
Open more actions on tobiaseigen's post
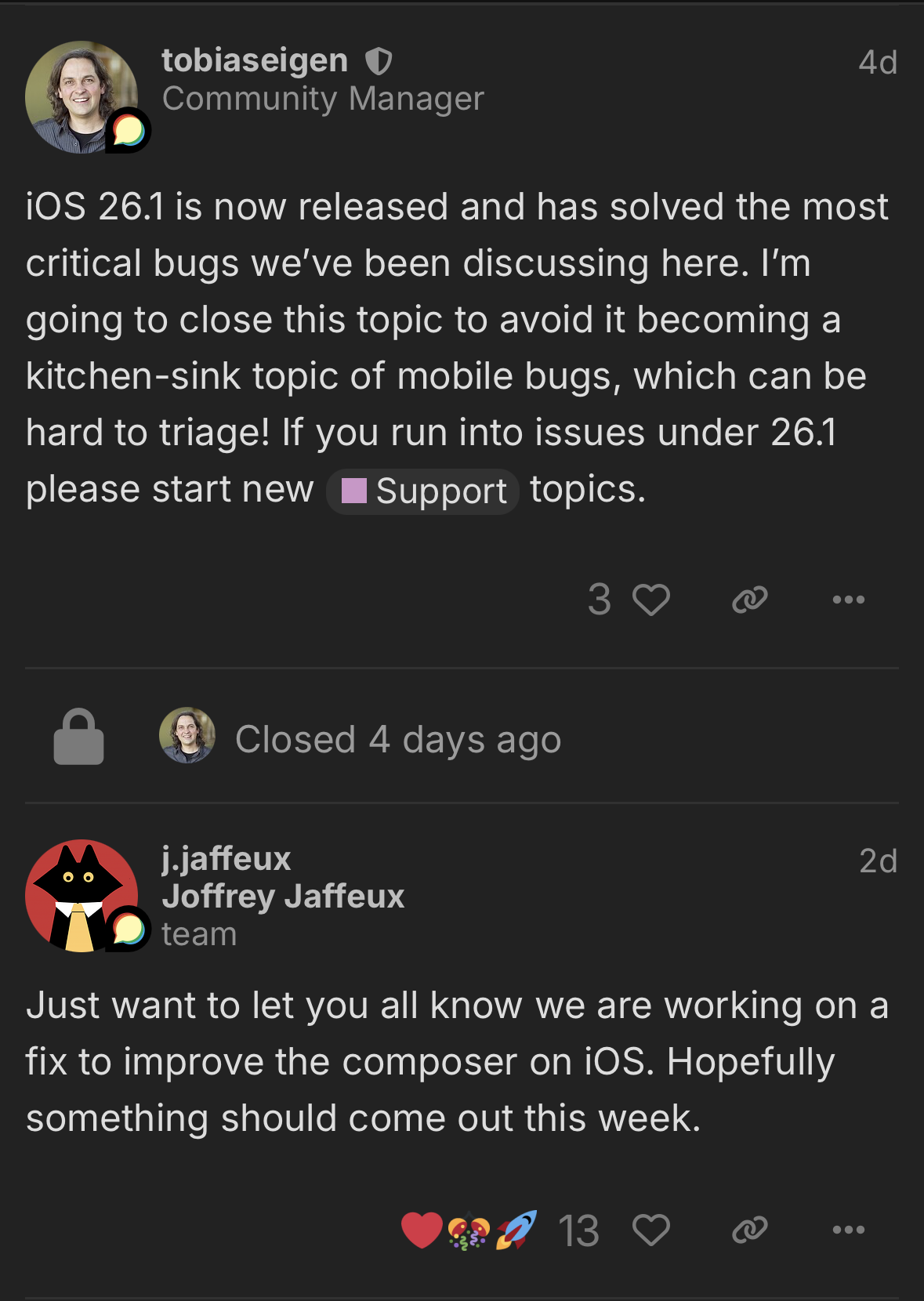click(x=848, y=600)
